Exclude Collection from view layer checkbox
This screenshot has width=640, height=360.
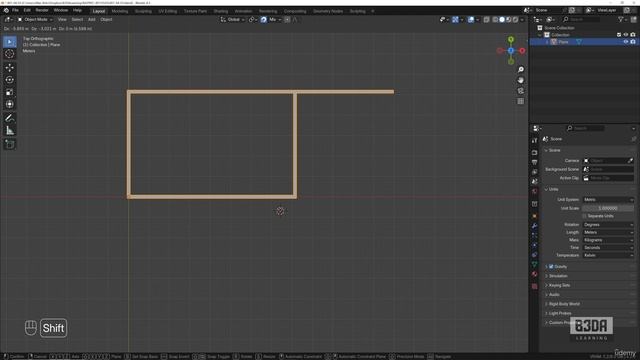pos(619,35)
